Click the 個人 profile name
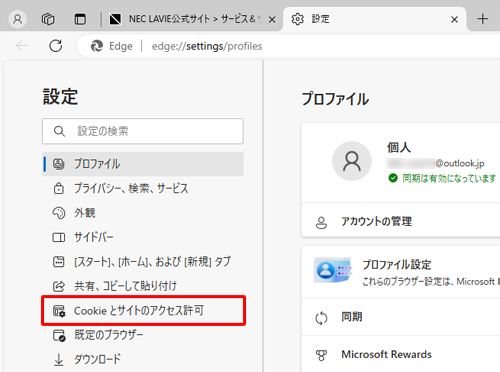 [399, 147]
